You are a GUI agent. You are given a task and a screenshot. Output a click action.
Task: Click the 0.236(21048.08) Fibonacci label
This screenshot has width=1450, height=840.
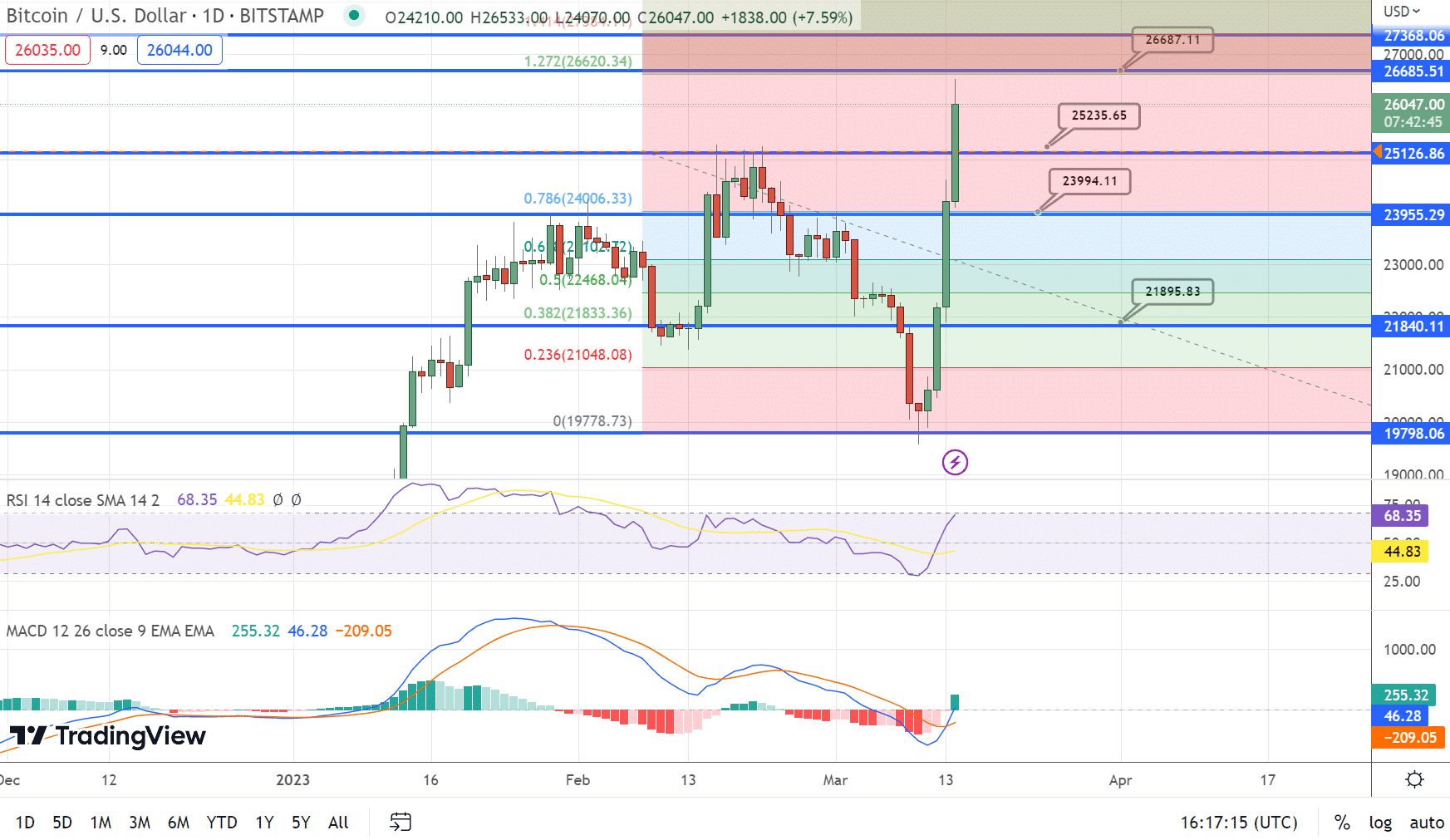point(578,355)
